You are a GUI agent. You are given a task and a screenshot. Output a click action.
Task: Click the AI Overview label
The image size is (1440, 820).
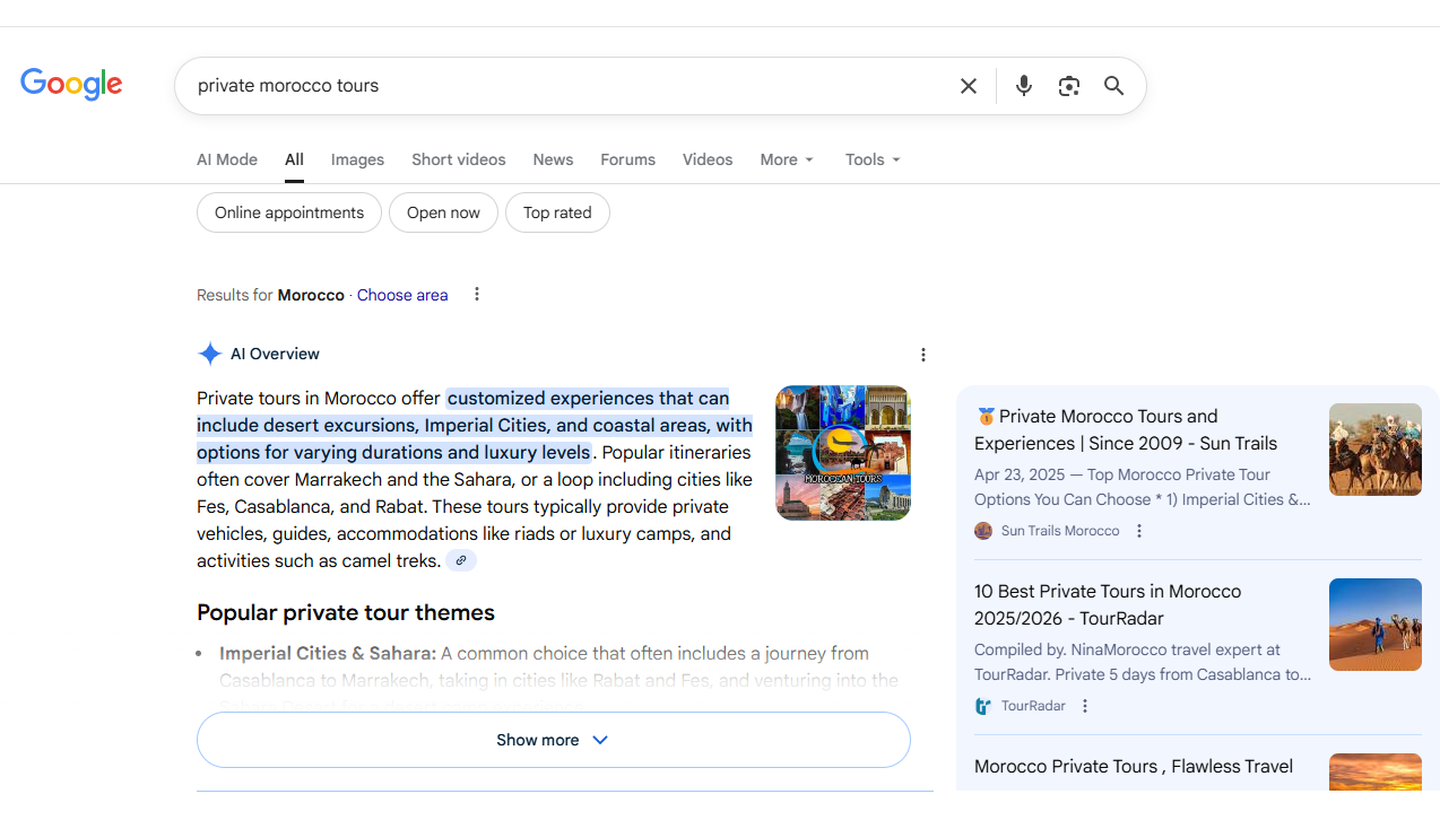[x=275, y=354]
